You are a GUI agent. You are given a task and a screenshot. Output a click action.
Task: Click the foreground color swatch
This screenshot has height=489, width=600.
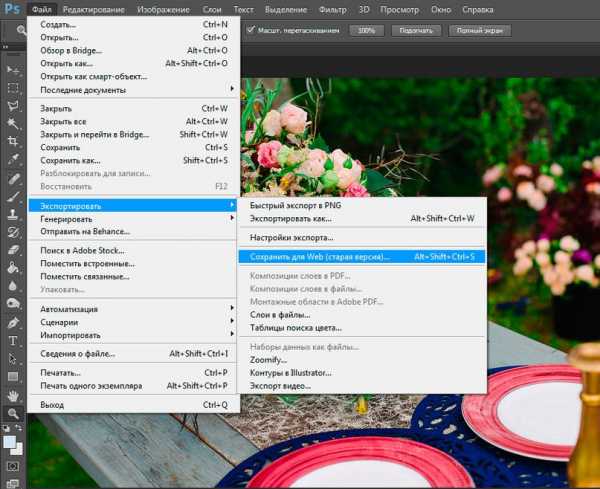(x=9, y=442)
